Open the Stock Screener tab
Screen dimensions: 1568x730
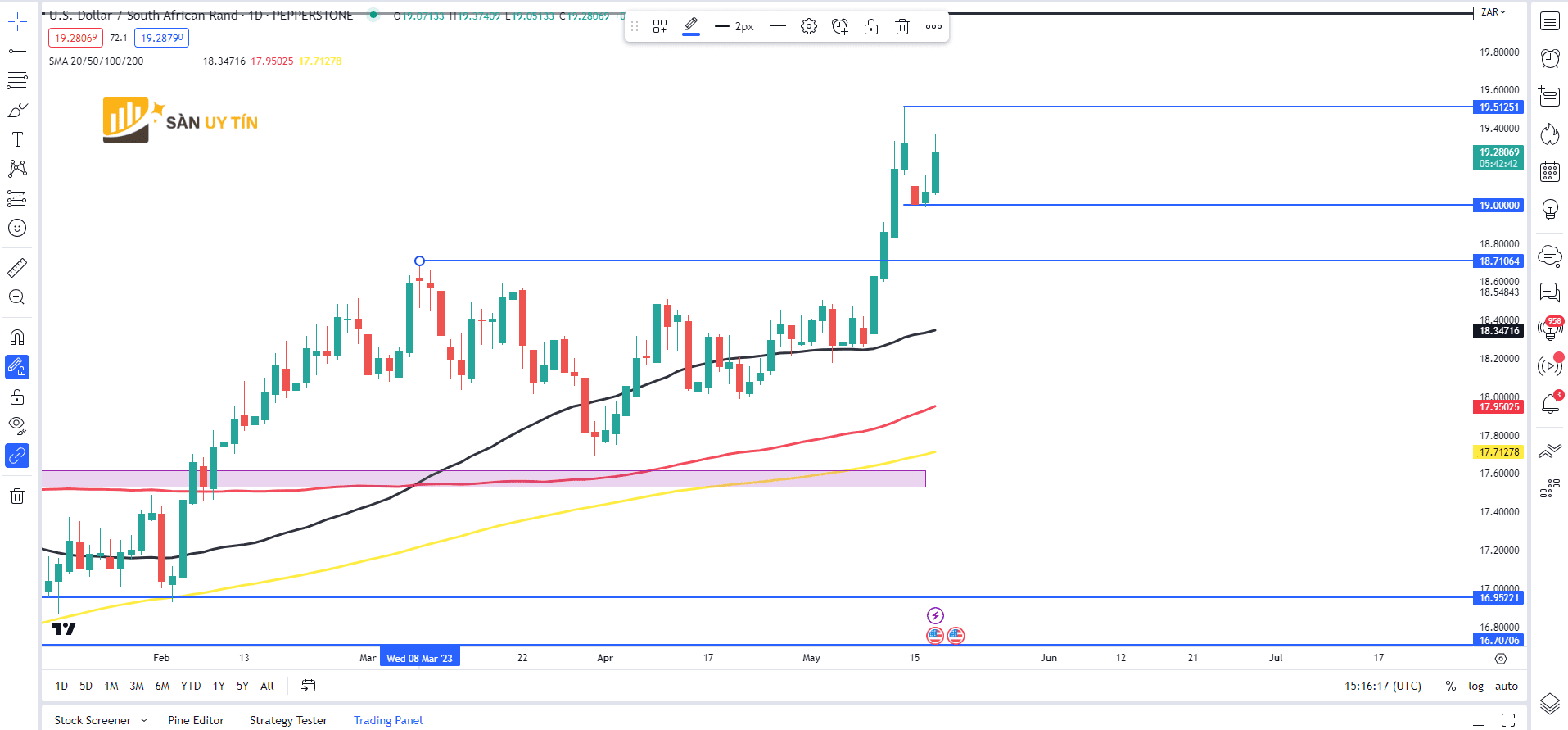tap(93, 720)
